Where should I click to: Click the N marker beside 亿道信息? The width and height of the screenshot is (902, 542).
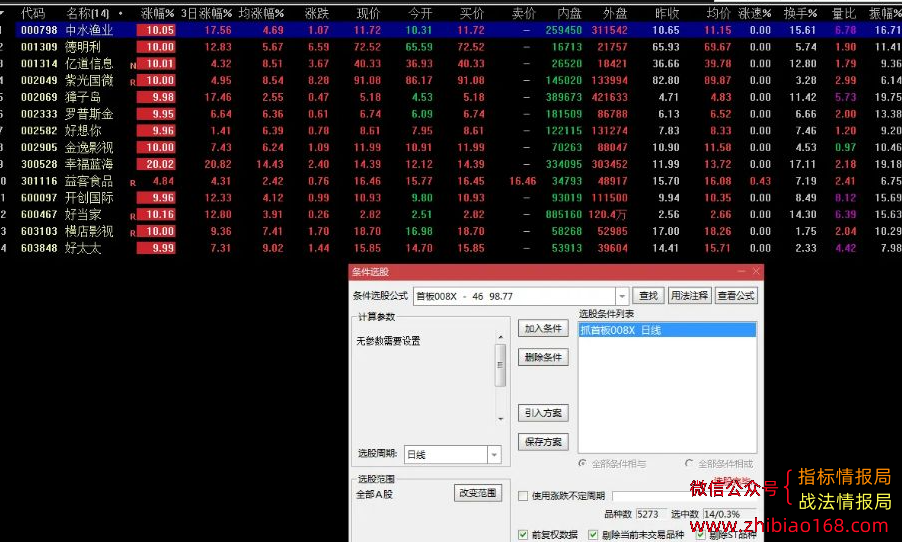[133, 66]
